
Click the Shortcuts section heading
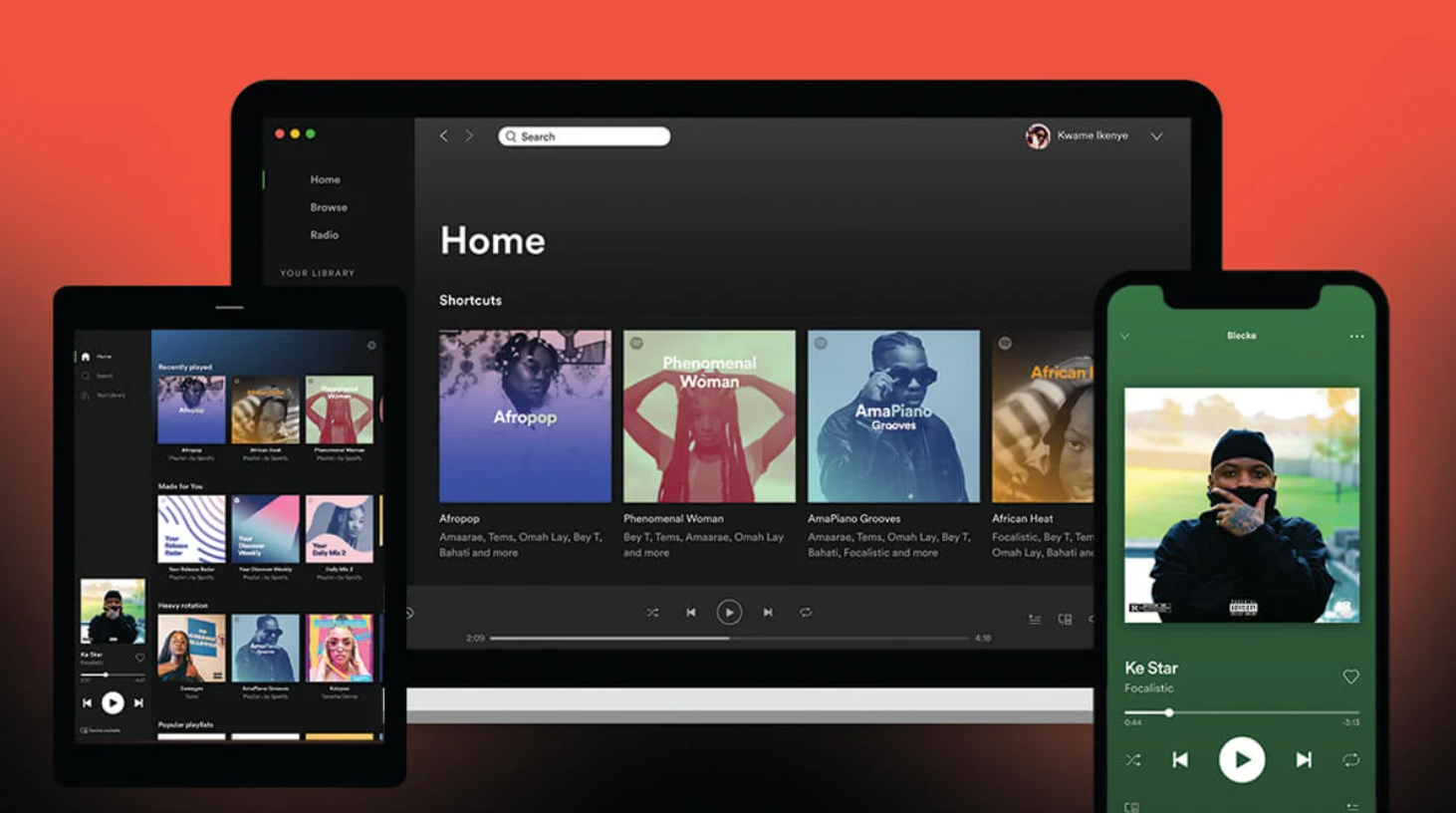pyautogui.click(x=470, y=300)
